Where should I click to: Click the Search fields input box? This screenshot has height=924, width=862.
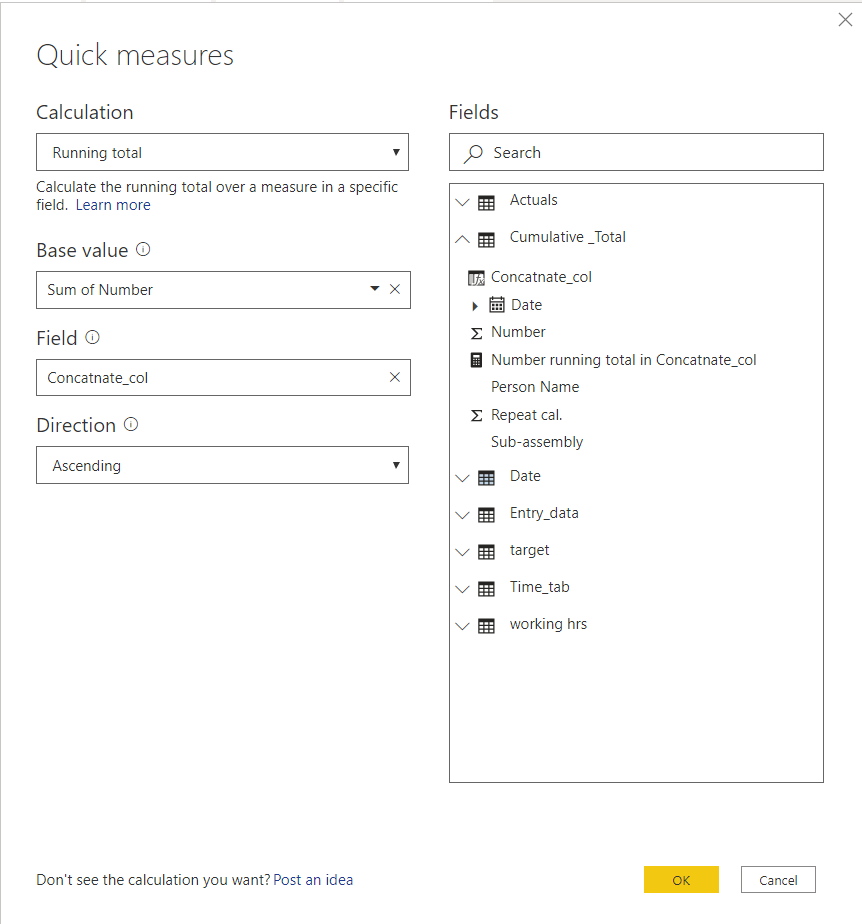tap(636, 153)
